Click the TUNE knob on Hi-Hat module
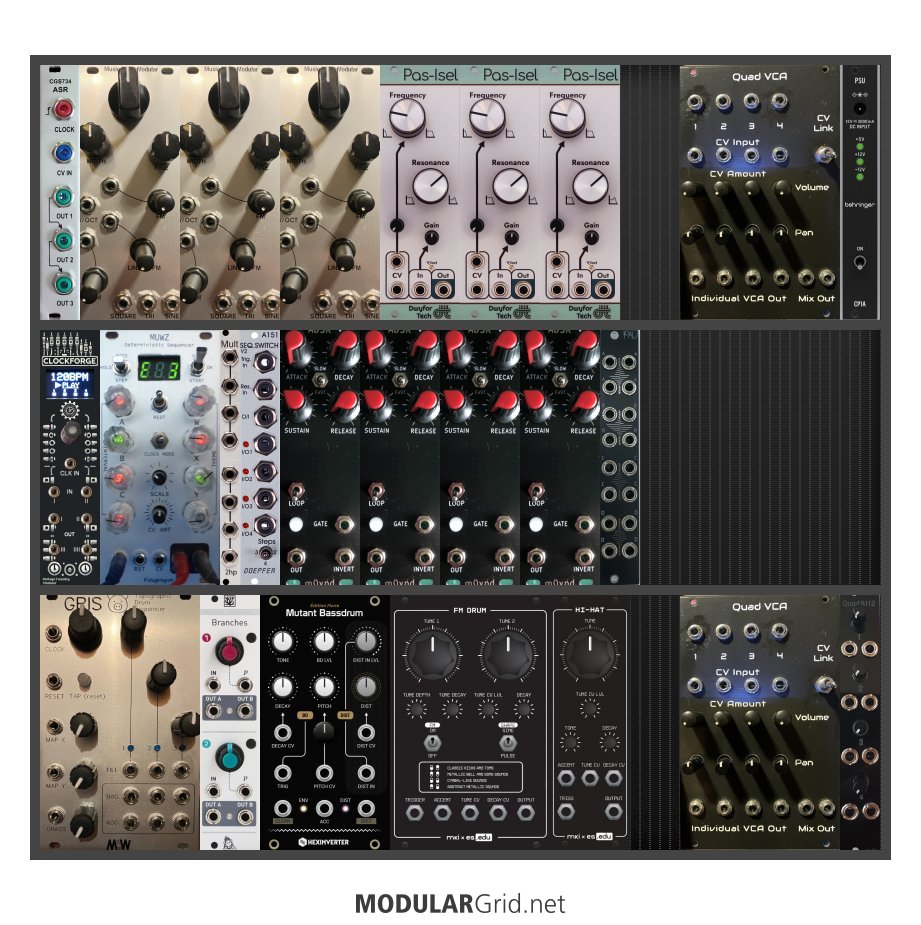The height and width of the screenshot is (925, 921). tap(589, 653)
